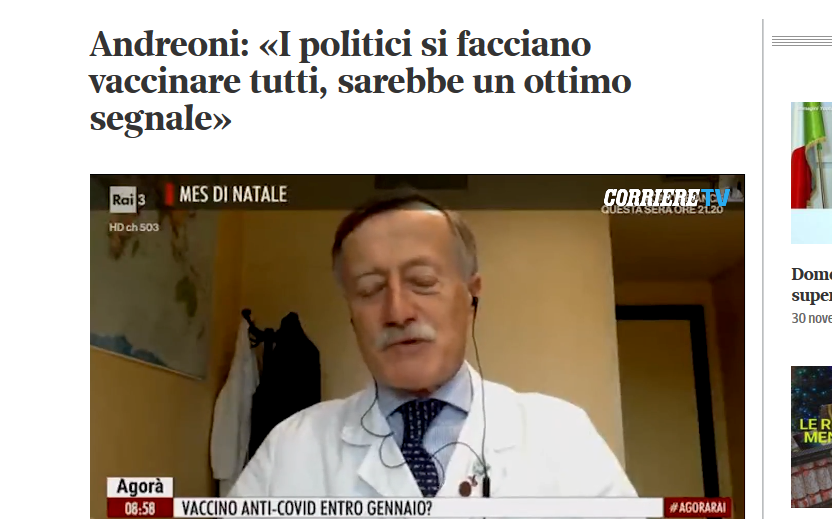Open sidebar article titled 'Dome... super'
The height and width of the screenshot is (519, 832).
pos(811,284)
